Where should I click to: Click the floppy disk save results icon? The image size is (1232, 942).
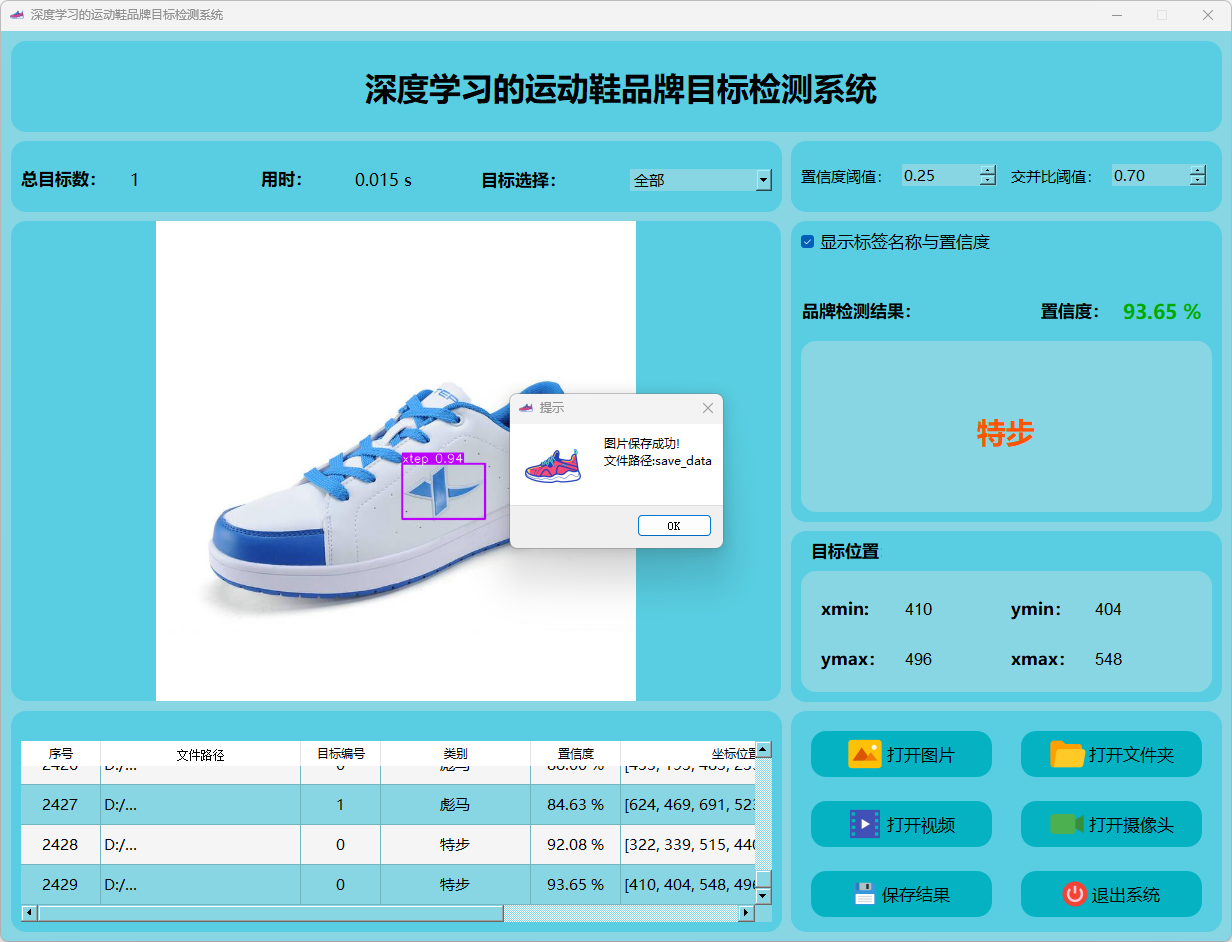[x=864, y=894]
